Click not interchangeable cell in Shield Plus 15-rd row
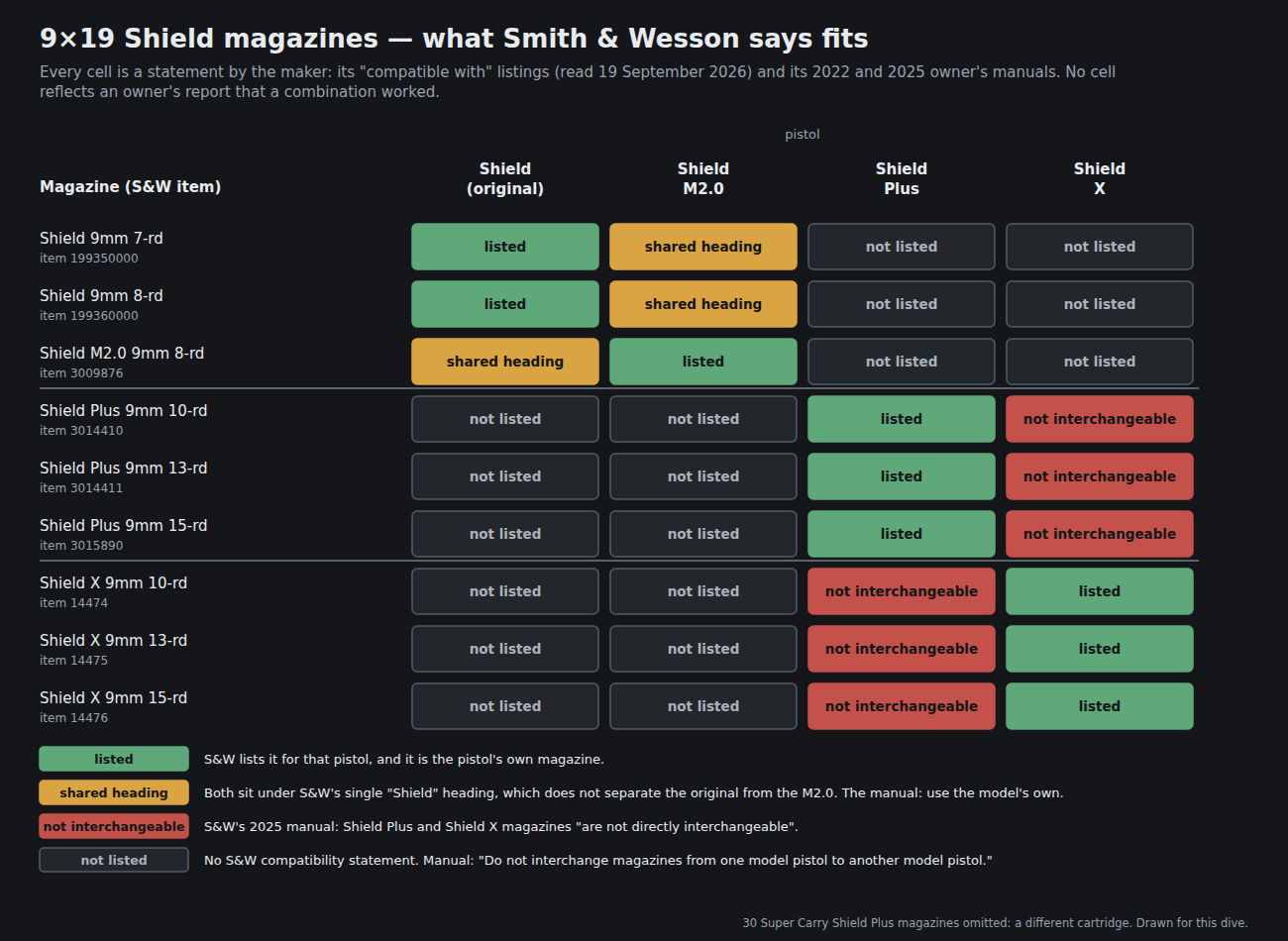The height and width of the screenshot is (941, 1288). tap(1100, 534)
